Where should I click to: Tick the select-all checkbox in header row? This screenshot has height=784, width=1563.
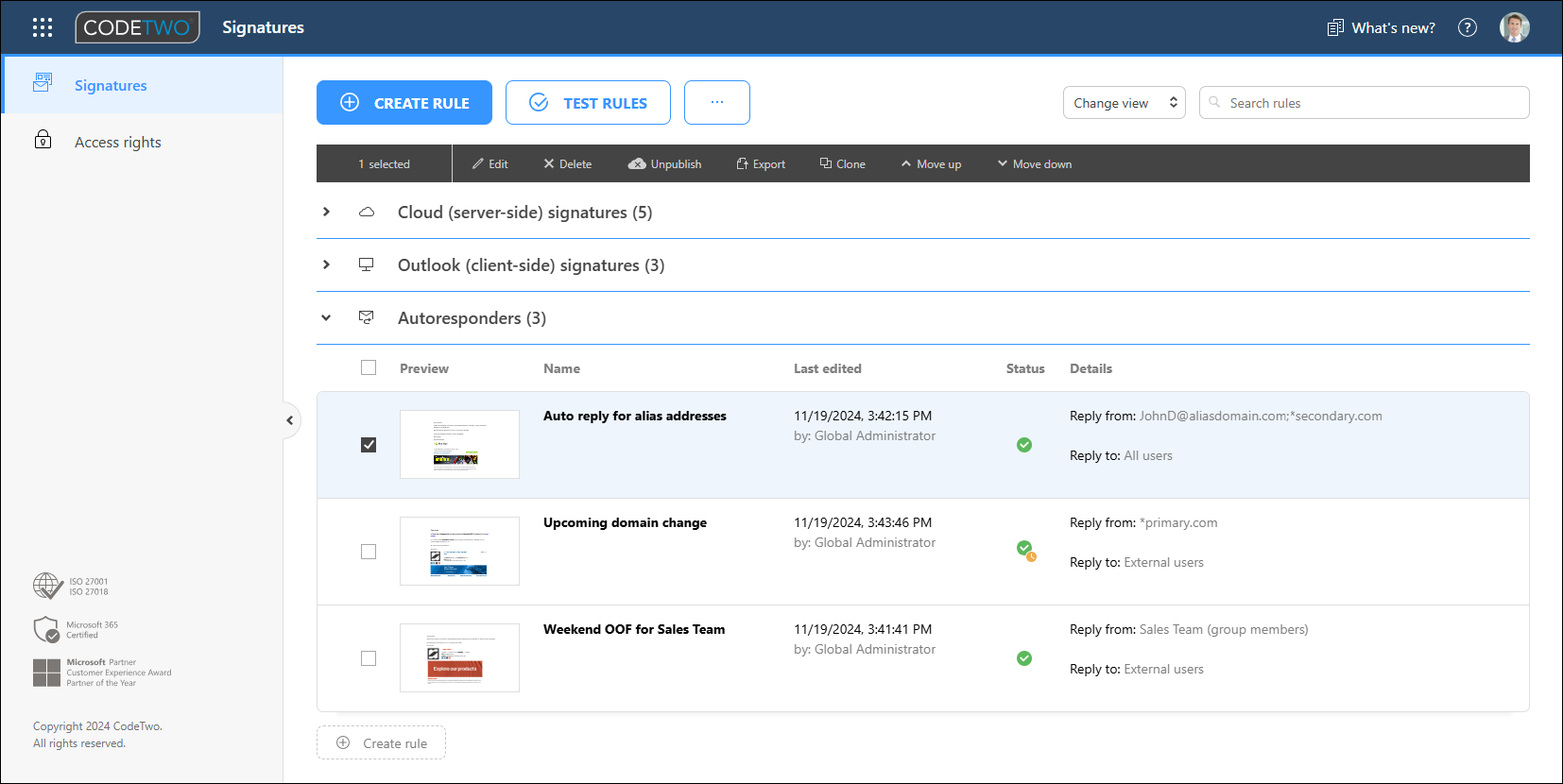click(369, 368)
